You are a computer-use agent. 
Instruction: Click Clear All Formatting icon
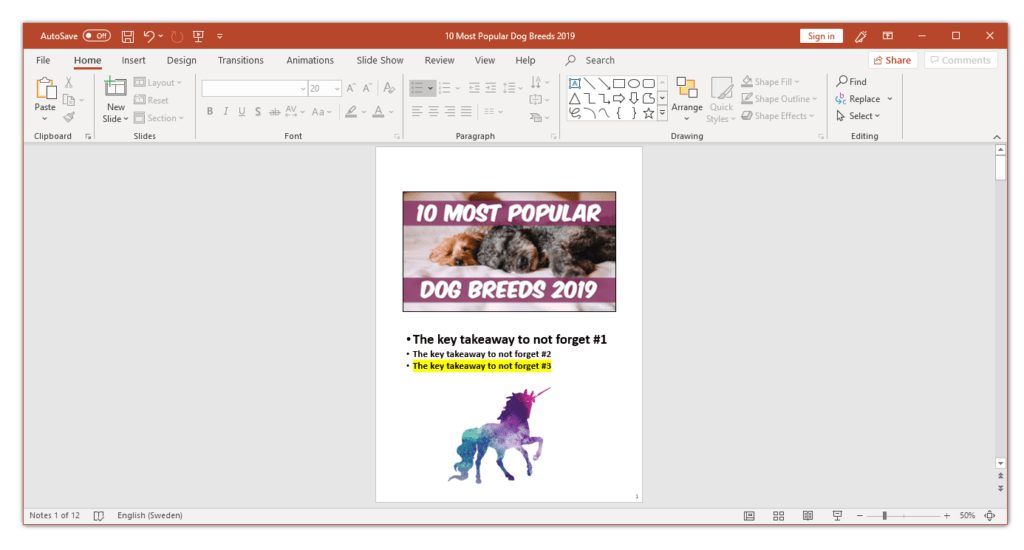point(389,88)
